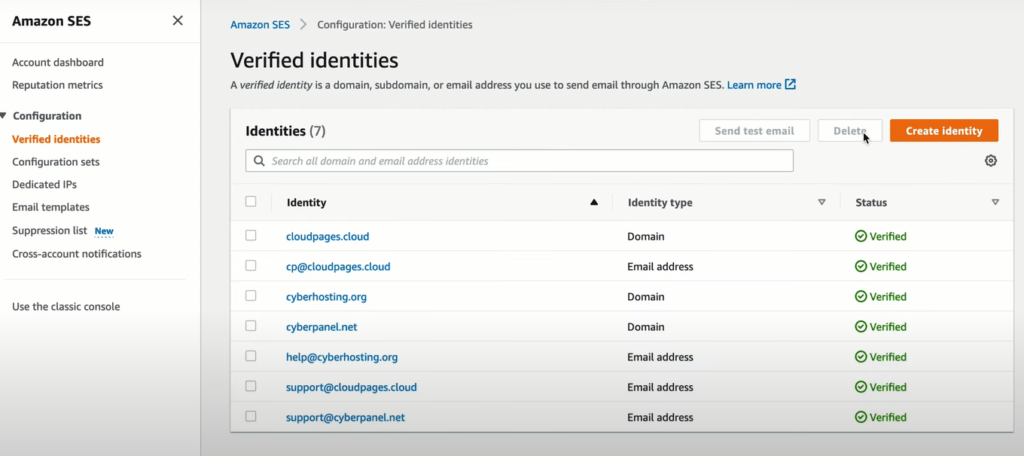Click Verified check icon for cyberhosting.org
The height and width of the screenshot is (456, 1024).
tap(861, 297)
